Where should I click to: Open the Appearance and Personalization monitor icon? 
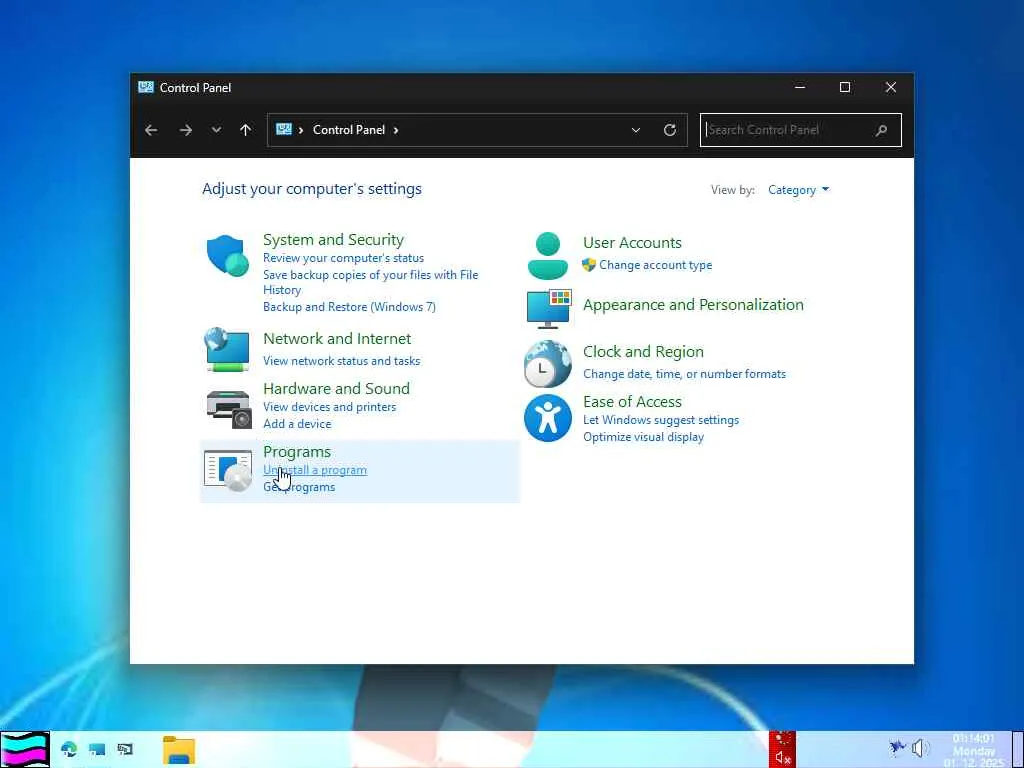(x=549, y=308)
